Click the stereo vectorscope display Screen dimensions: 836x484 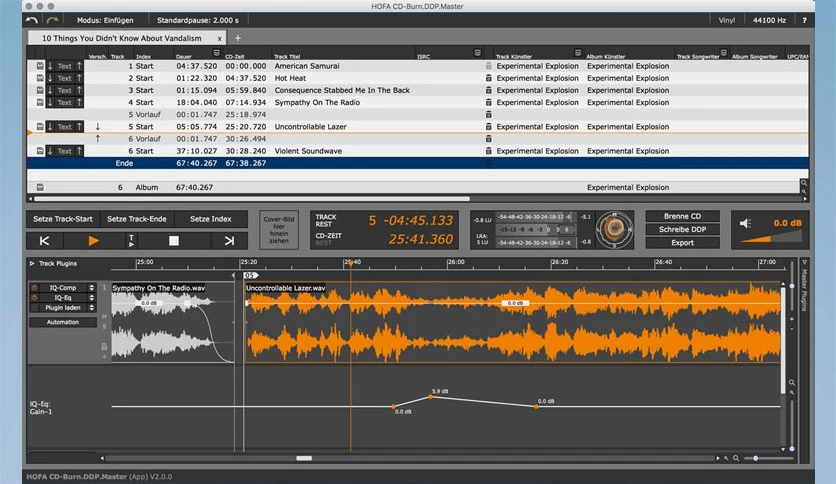click(x=615, y=230)
